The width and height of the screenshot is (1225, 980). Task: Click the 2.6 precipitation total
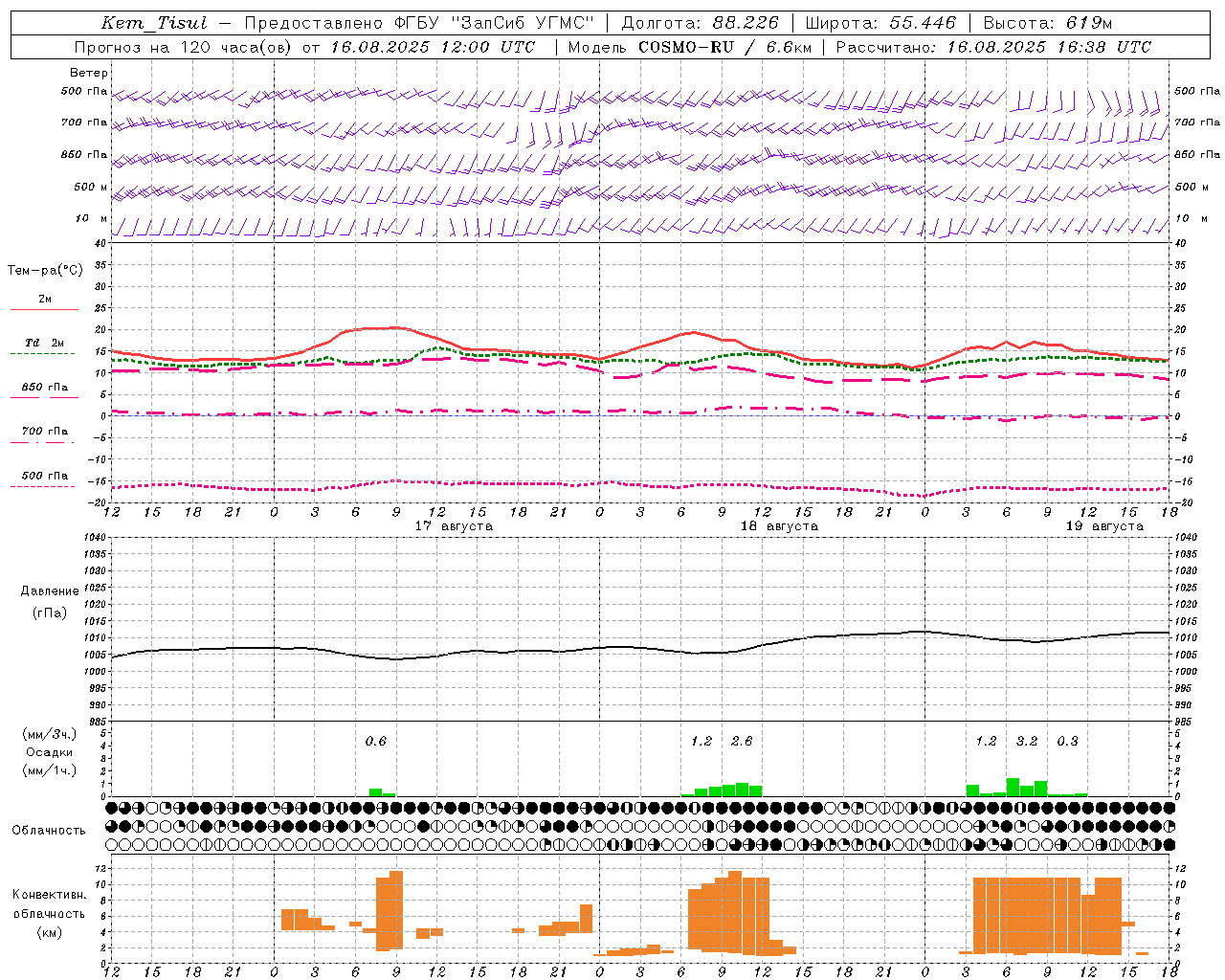point(742,742)
